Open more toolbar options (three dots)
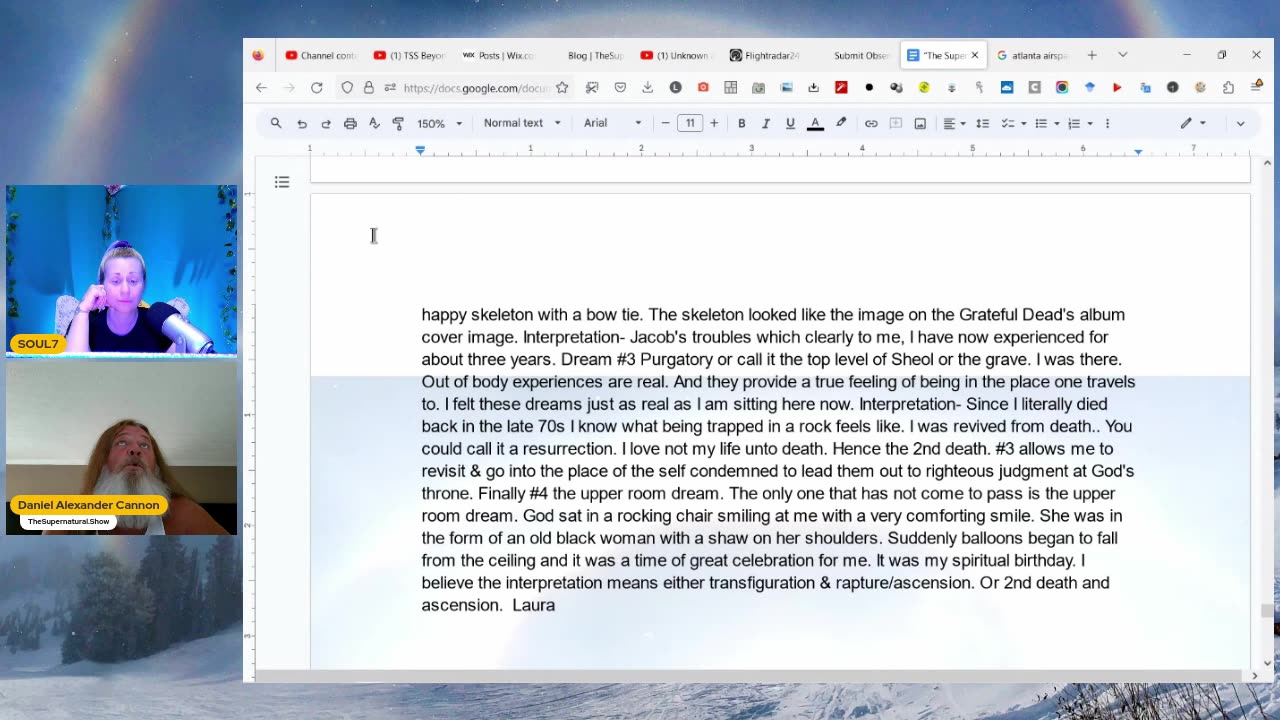 coord(1107,123)
